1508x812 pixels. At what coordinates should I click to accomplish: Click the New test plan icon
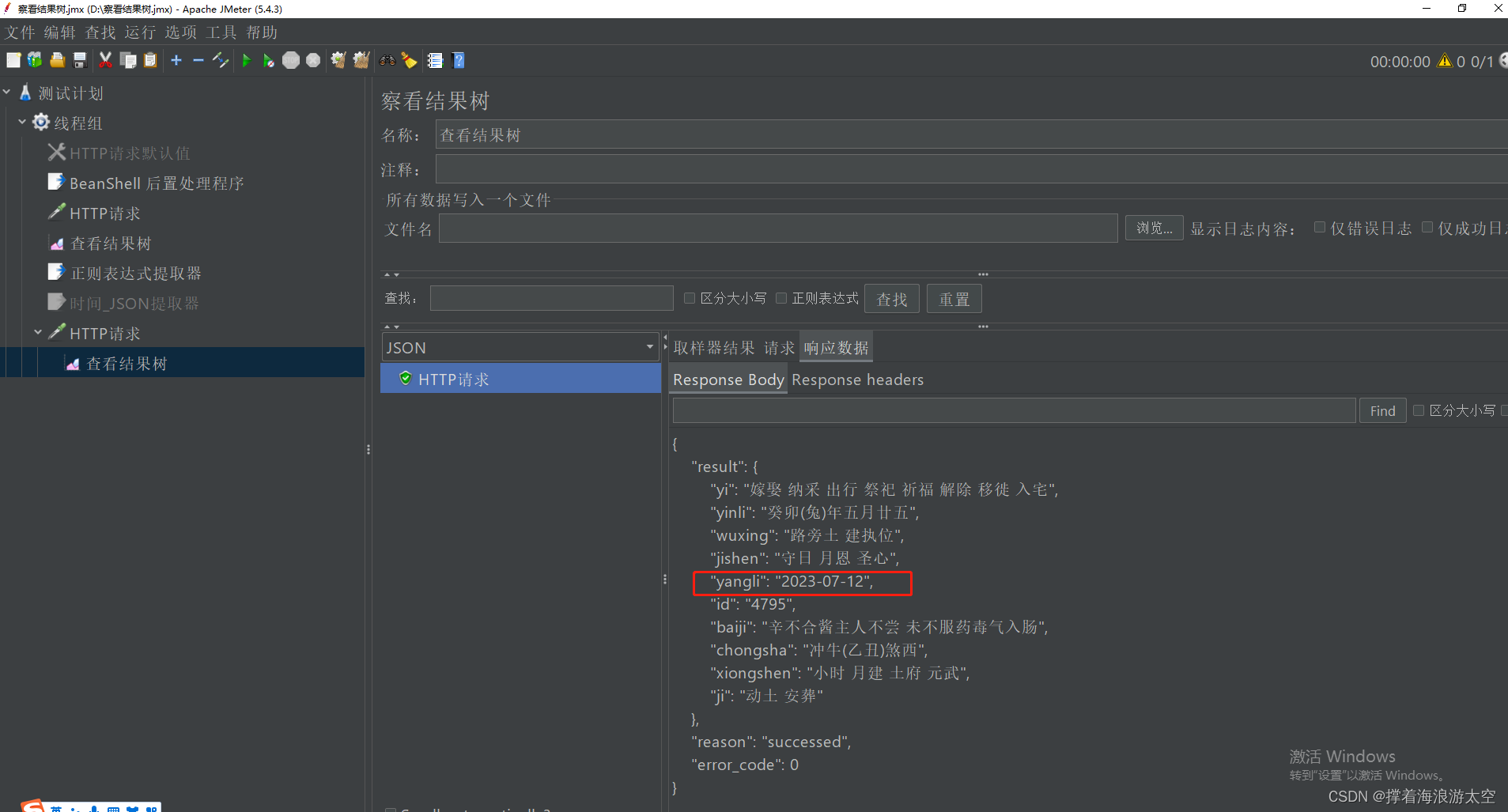tap(13, 60)
